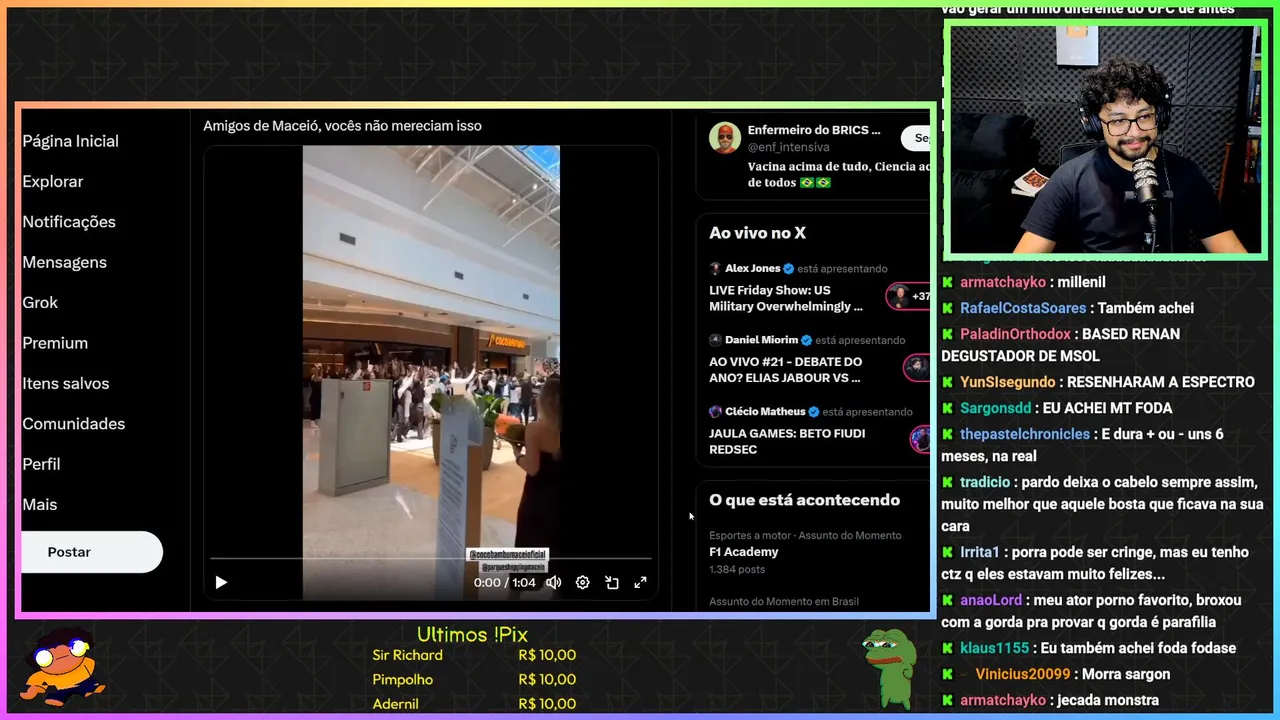Open F1 Academy trending topic
Viewport: 1280px width, 720px height.
(x=743, y=552)
